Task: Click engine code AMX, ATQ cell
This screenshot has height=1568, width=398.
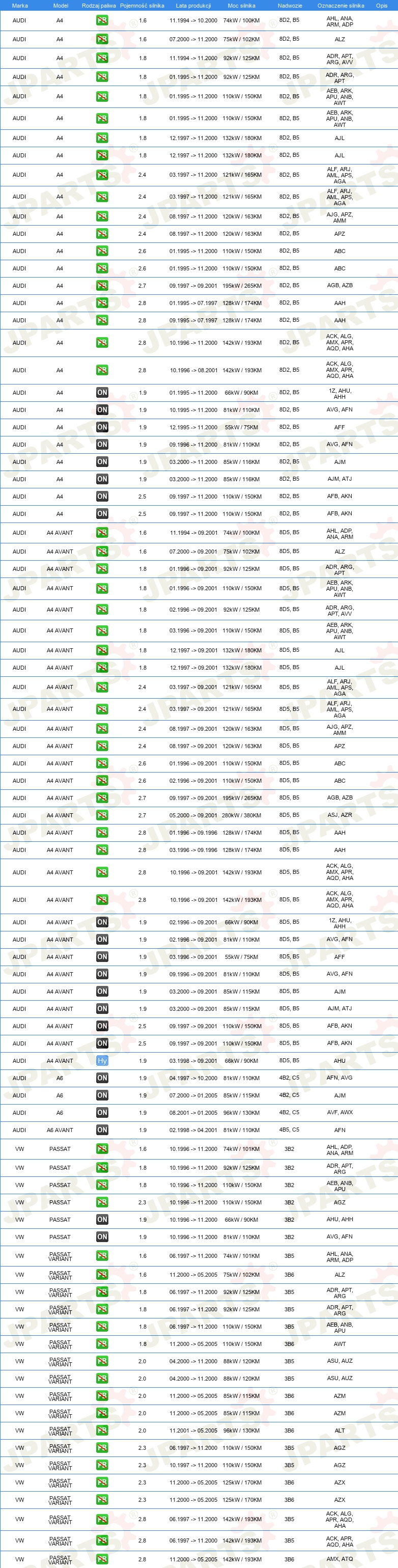Action: tap(339, 1559)
